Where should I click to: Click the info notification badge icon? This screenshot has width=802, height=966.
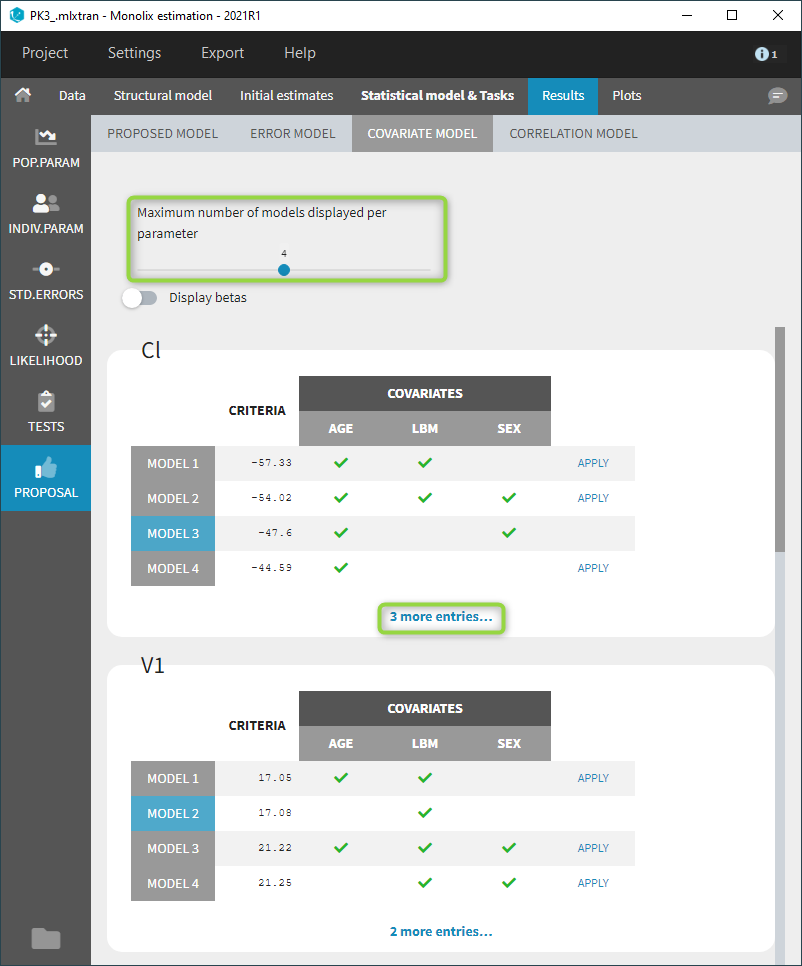(x=765, y=54)
